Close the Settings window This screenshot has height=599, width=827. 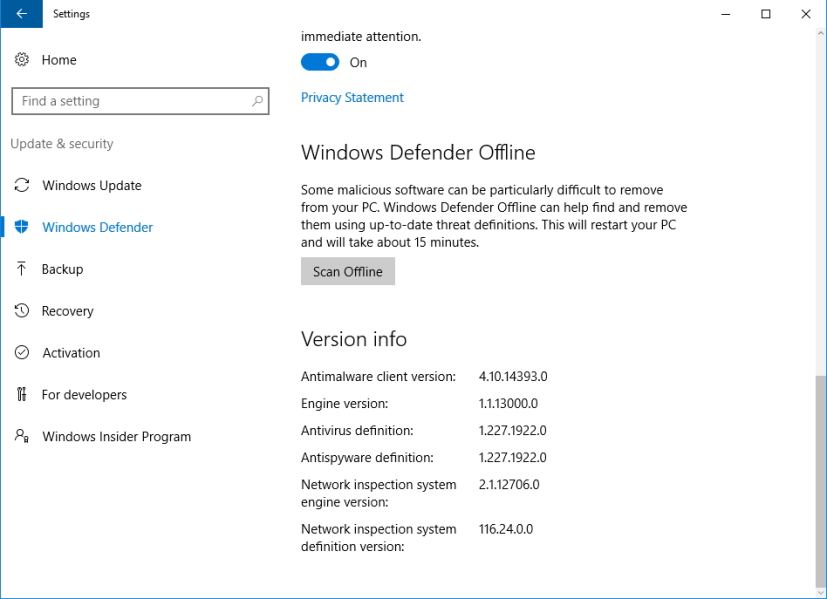point(806,14)
